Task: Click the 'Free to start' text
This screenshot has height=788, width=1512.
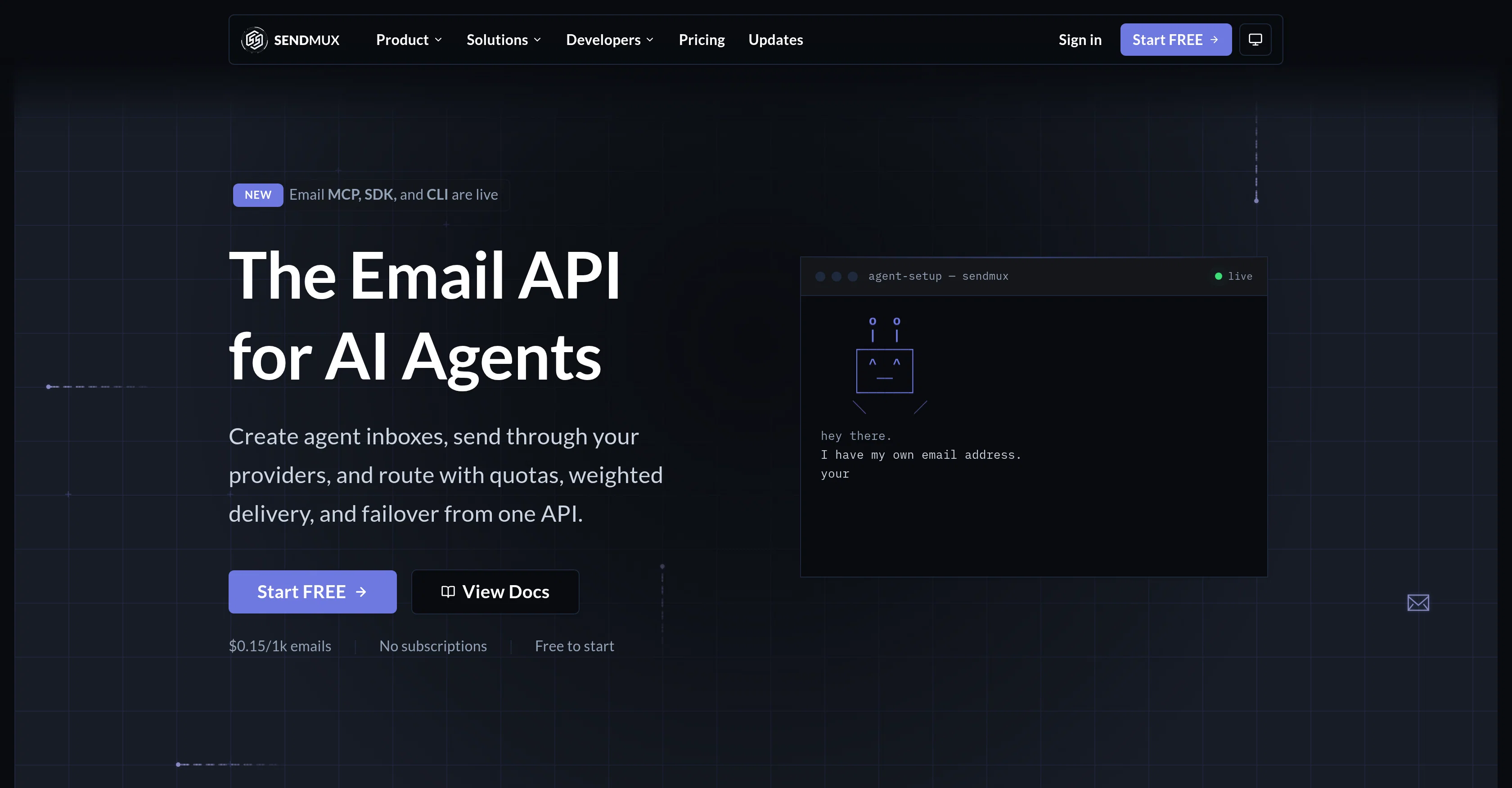Action: coord(574,646)
